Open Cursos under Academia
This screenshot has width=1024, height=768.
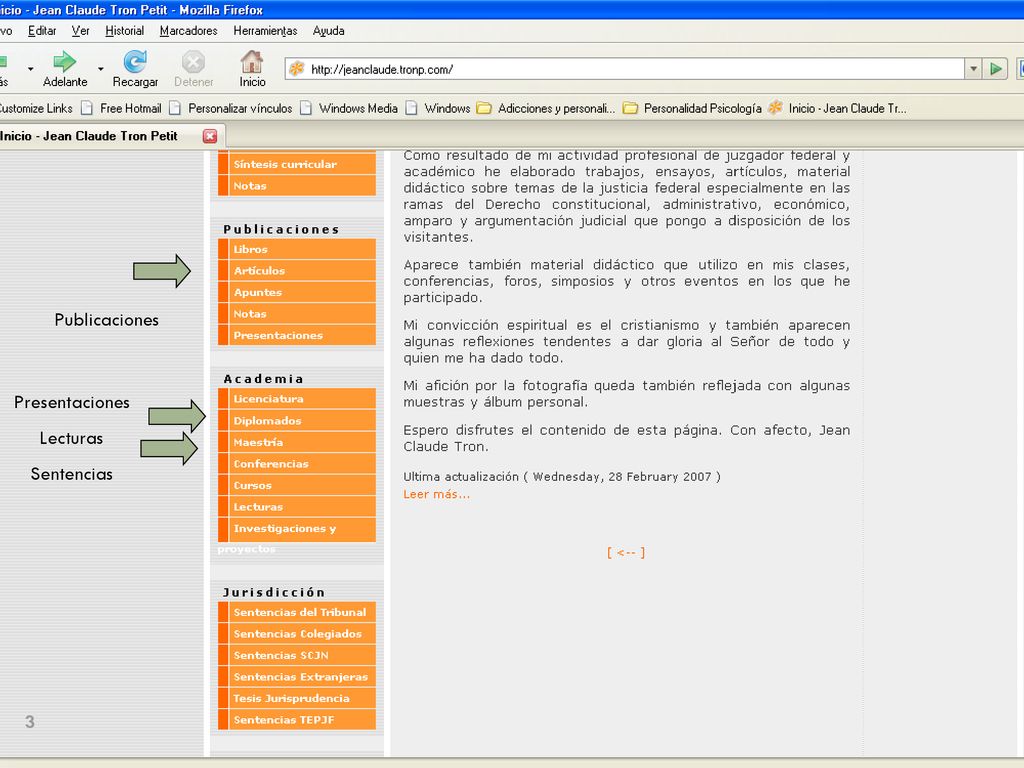click(297, 485)
